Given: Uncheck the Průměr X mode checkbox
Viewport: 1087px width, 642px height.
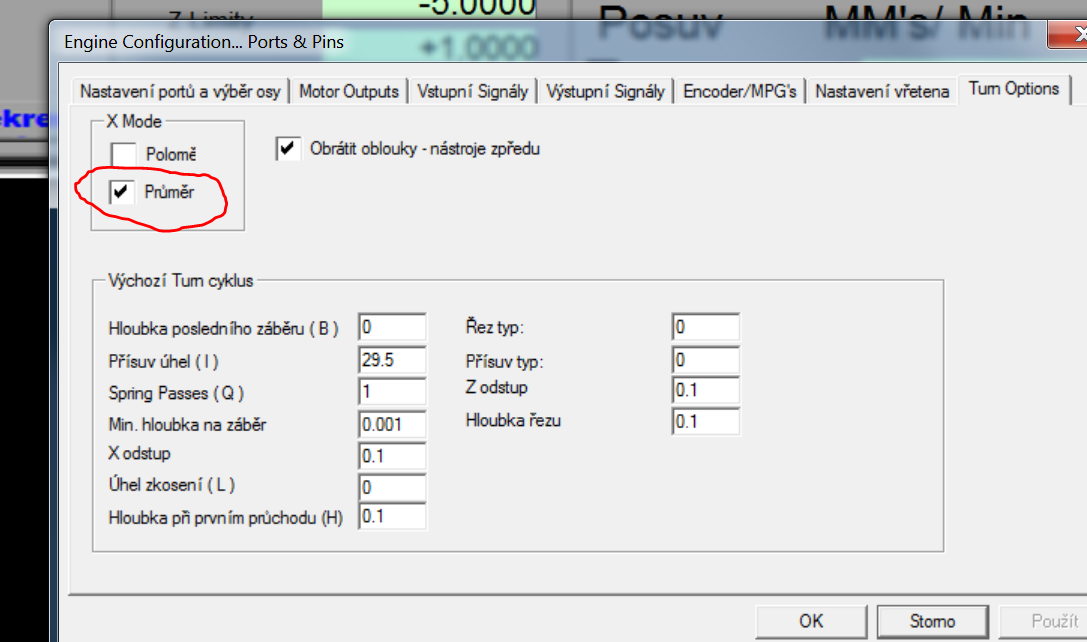Looking at the screenshot, I should pyautogui.click(x=123, y=193).
